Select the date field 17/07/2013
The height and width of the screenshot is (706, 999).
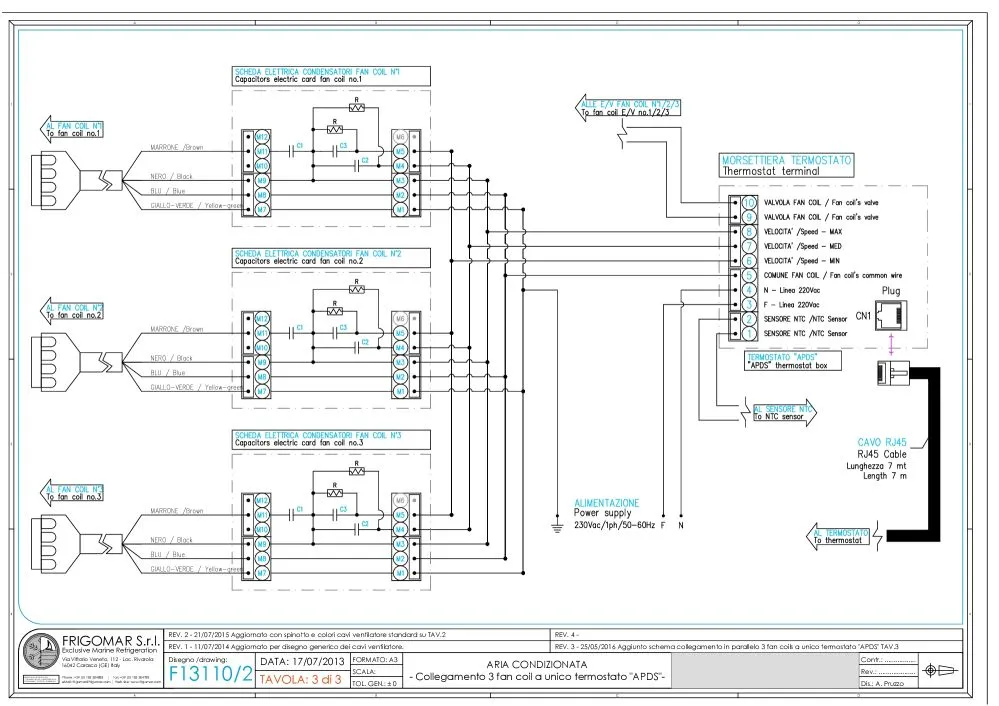pyautogui.click(x=303, y=661)
